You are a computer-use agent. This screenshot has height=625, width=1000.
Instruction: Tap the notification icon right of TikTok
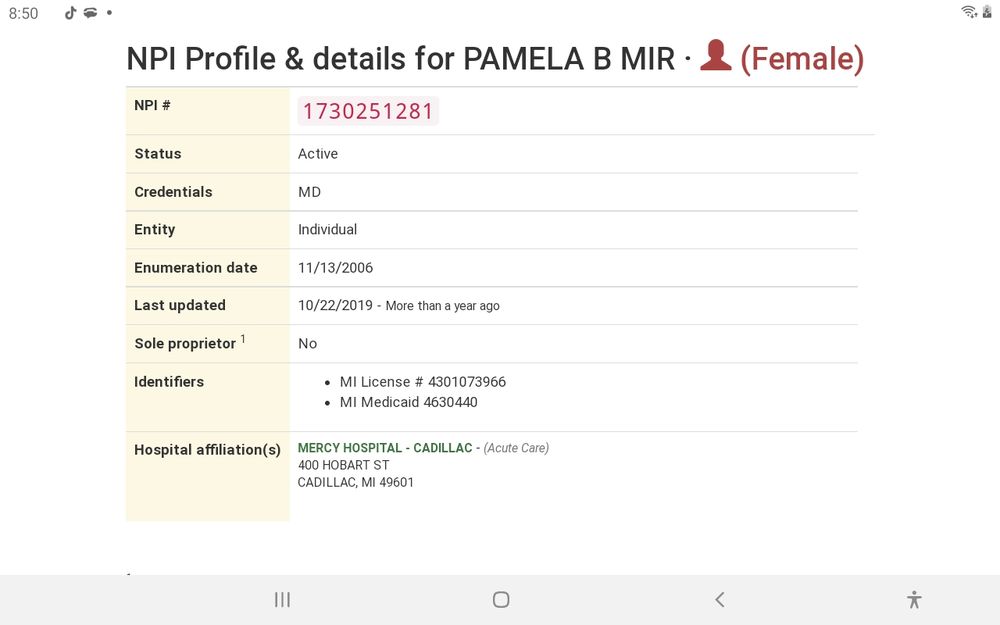pyautogui.click(x=89, y=13)
